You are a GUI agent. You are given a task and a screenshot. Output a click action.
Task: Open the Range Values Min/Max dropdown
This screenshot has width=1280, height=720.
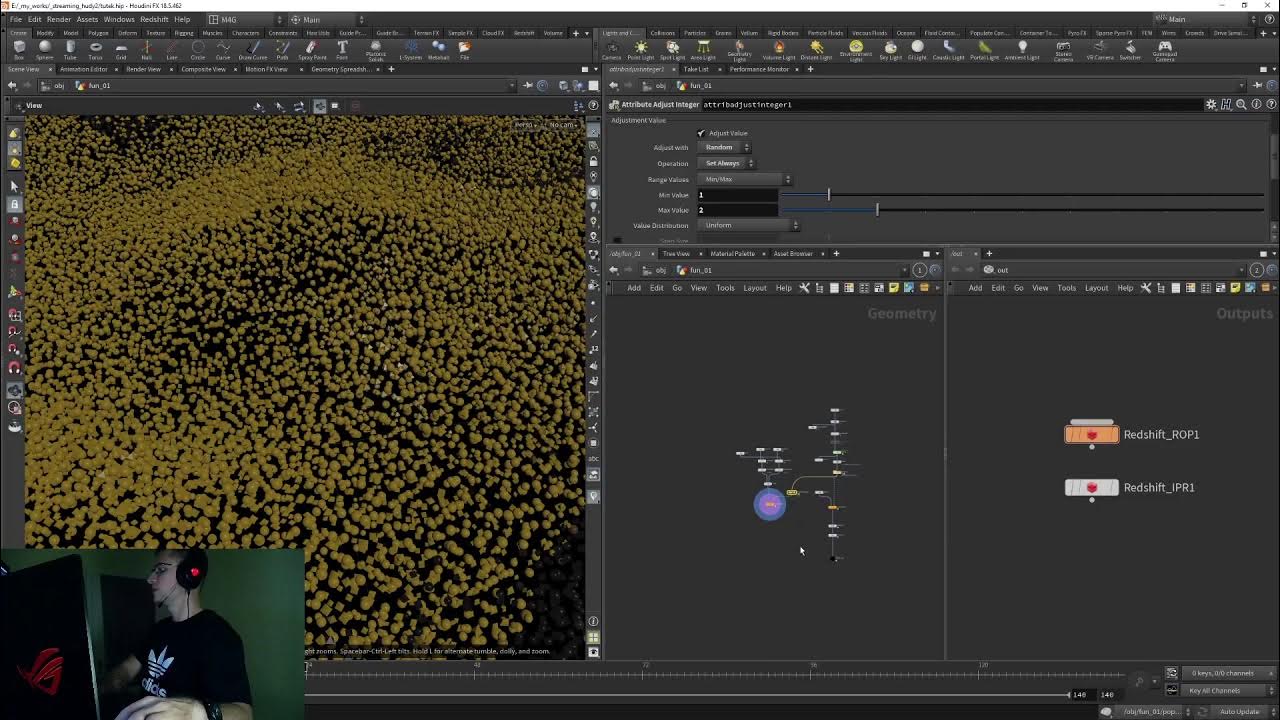point(746,179)
